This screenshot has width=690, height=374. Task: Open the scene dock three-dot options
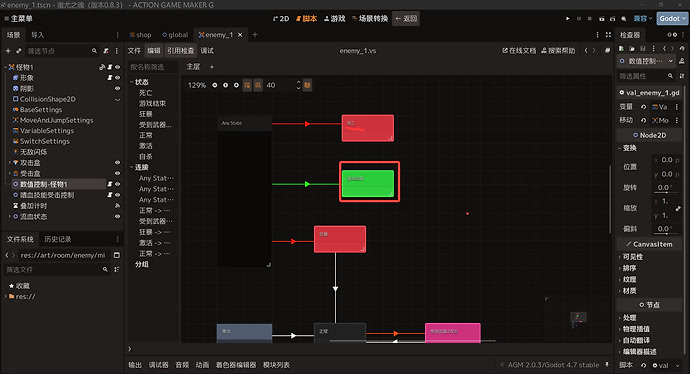117,51
